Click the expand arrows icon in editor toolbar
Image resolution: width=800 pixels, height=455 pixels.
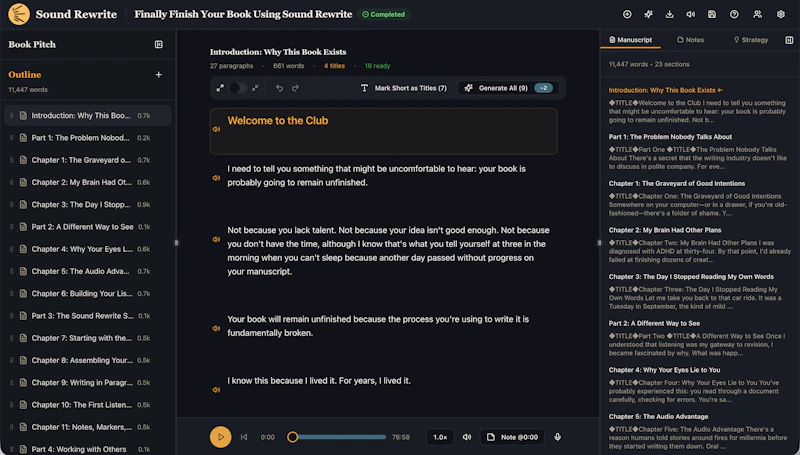pos(220,88)
